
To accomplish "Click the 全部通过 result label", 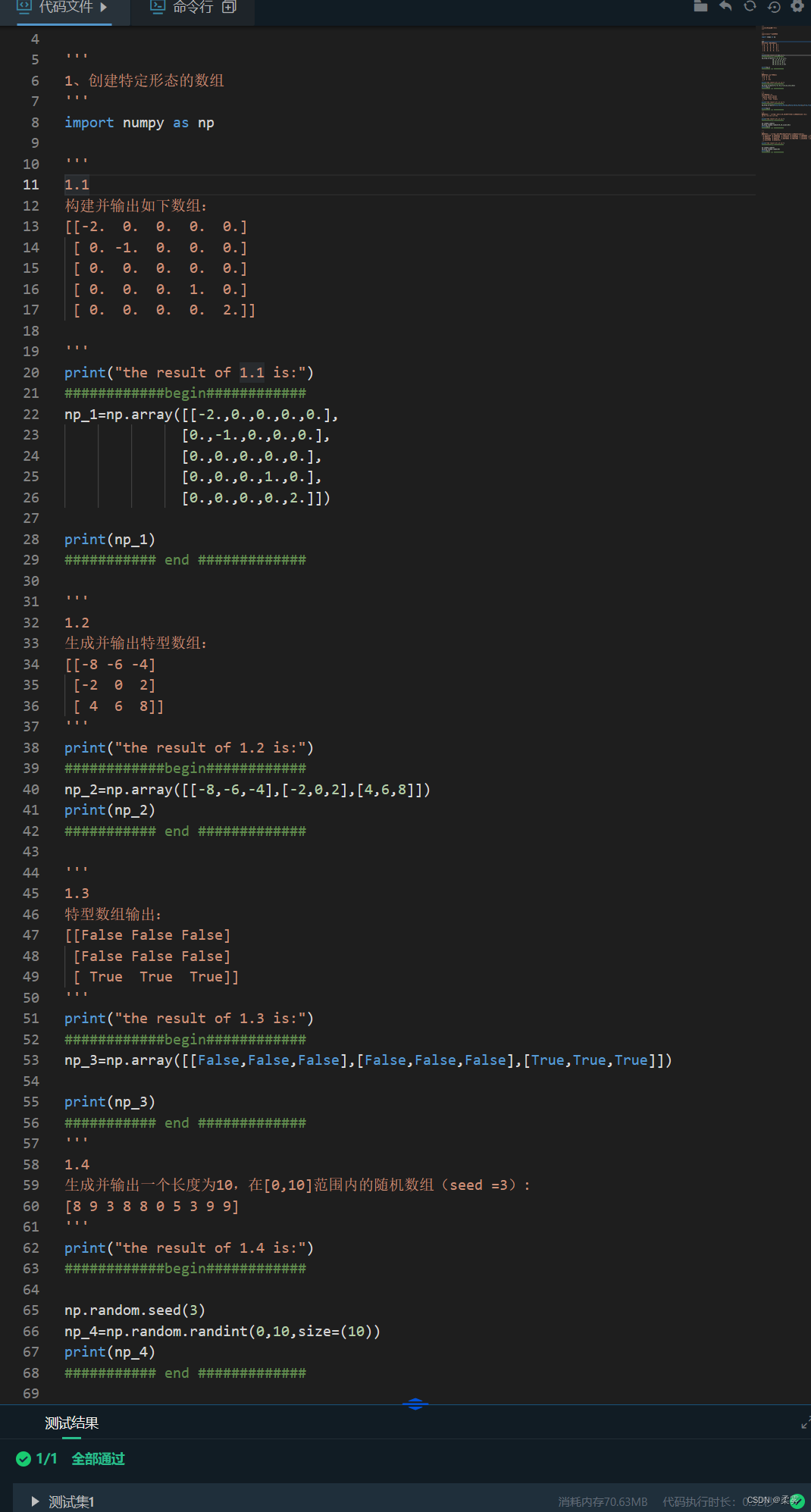I will [98, 1458].
